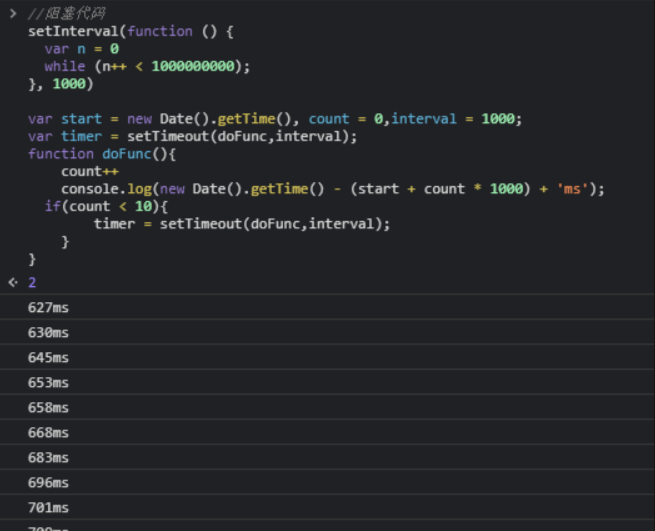Click the 'var timer = setTimeout' line

(x=193, y=137)
